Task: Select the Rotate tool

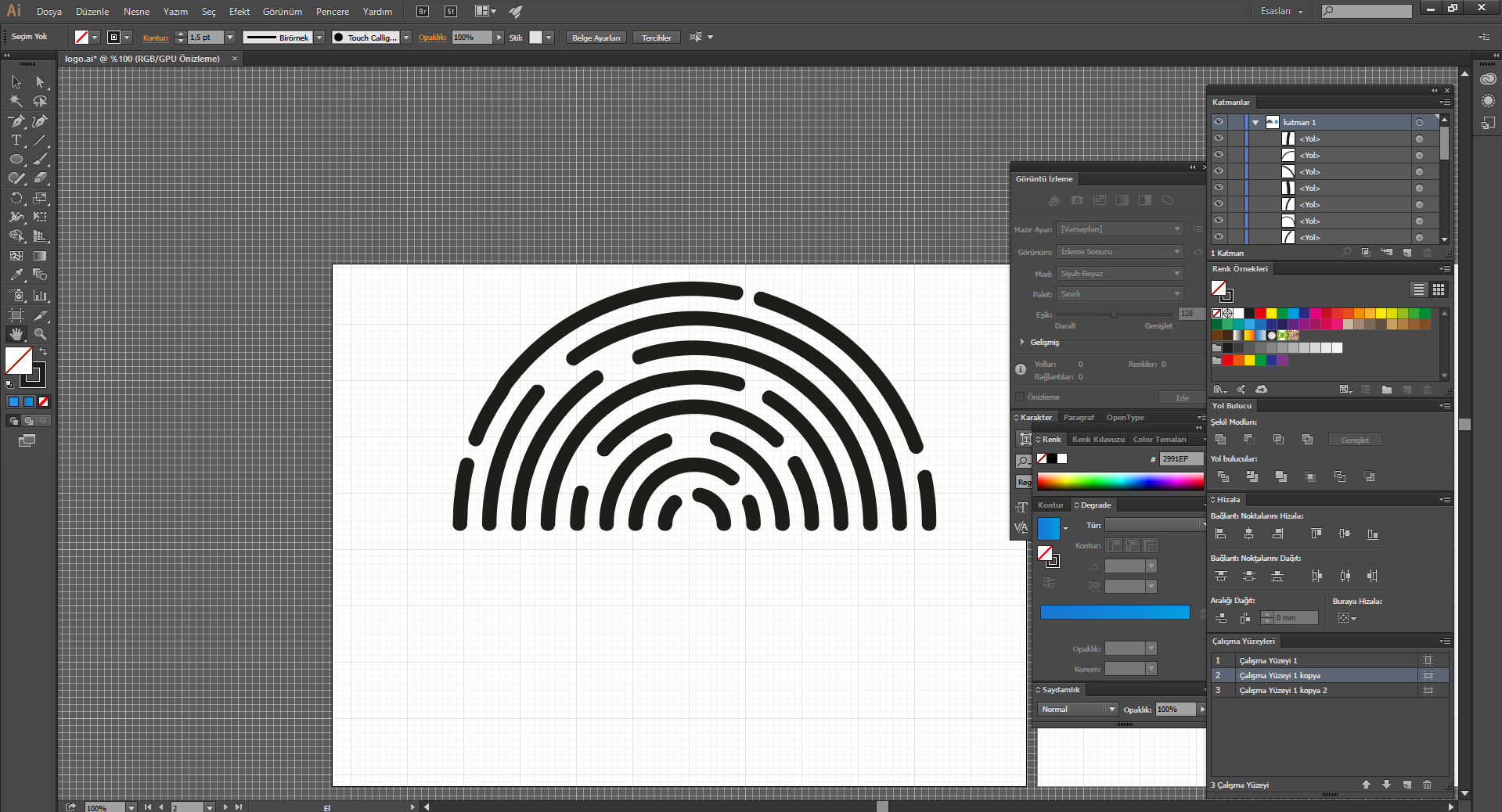Action: coord(16,198)
